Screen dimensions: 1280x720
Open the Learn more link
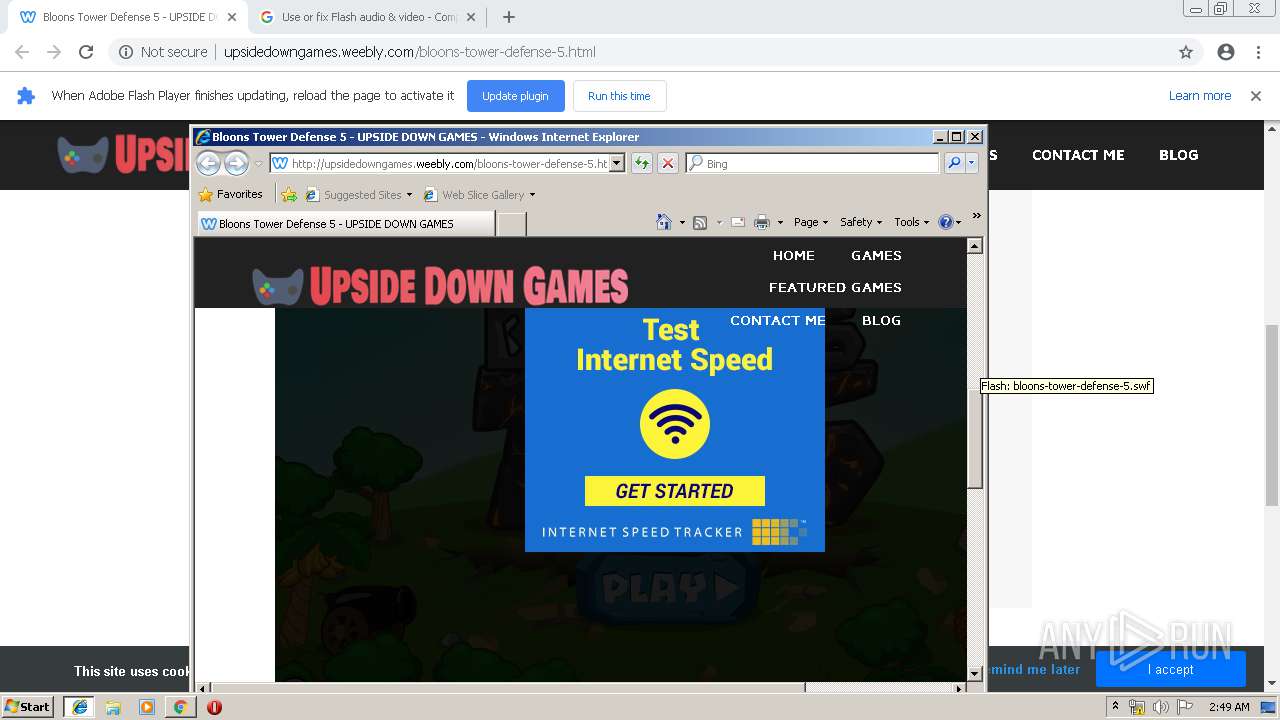1200,96
